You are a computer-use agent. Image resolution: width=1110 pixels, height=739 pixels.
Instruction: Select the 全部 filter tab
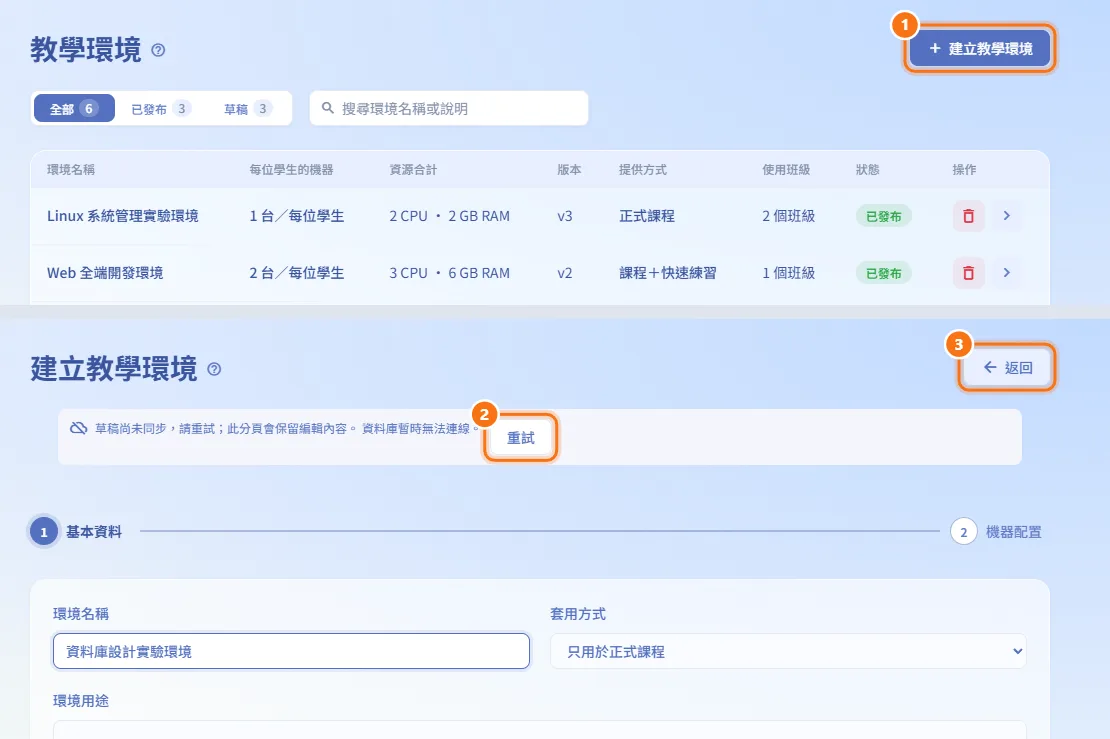(74, 108)
